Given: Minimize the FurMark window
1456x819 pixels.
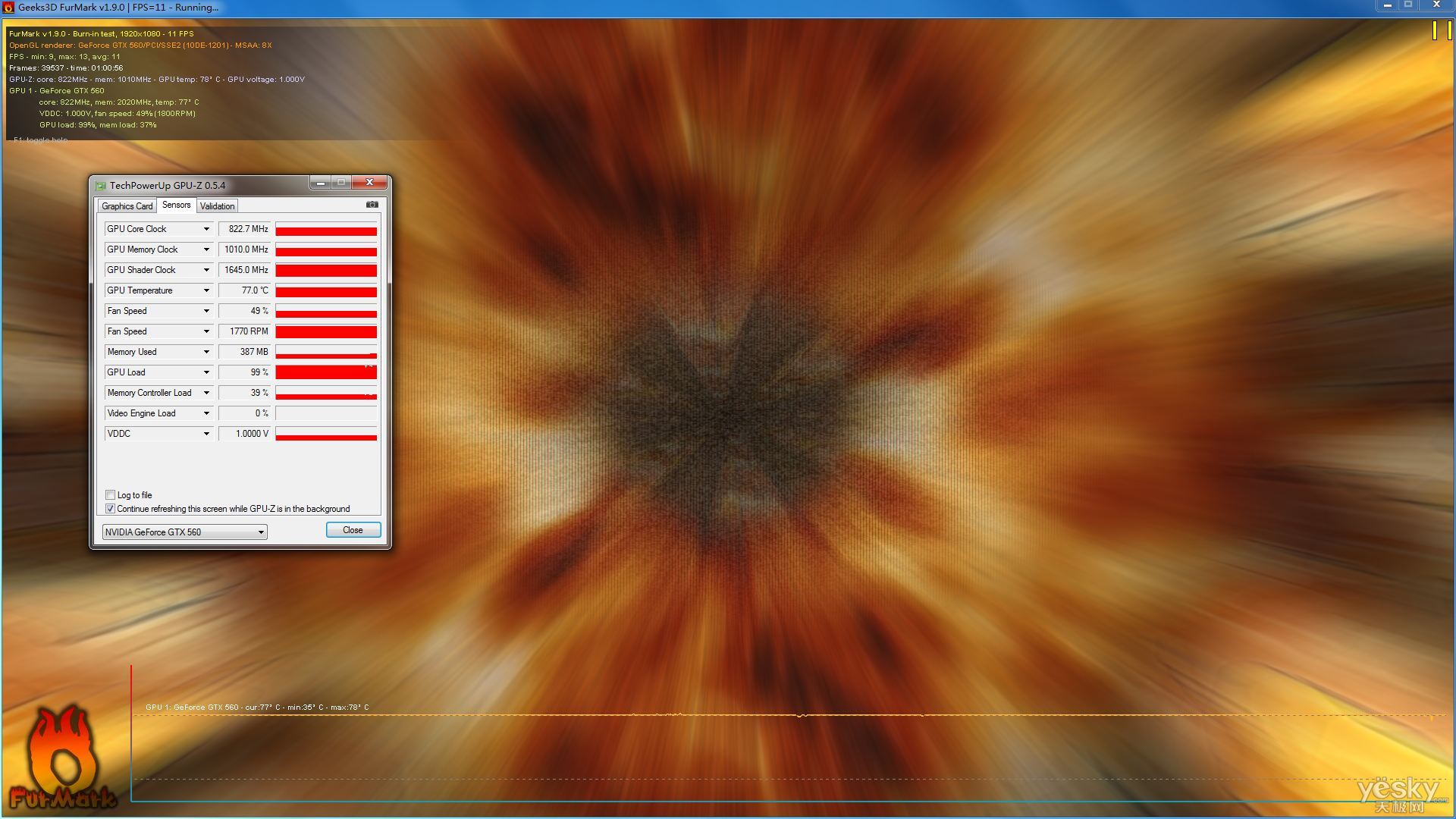Looking at the screenshot, I should tap(1387, 5).
